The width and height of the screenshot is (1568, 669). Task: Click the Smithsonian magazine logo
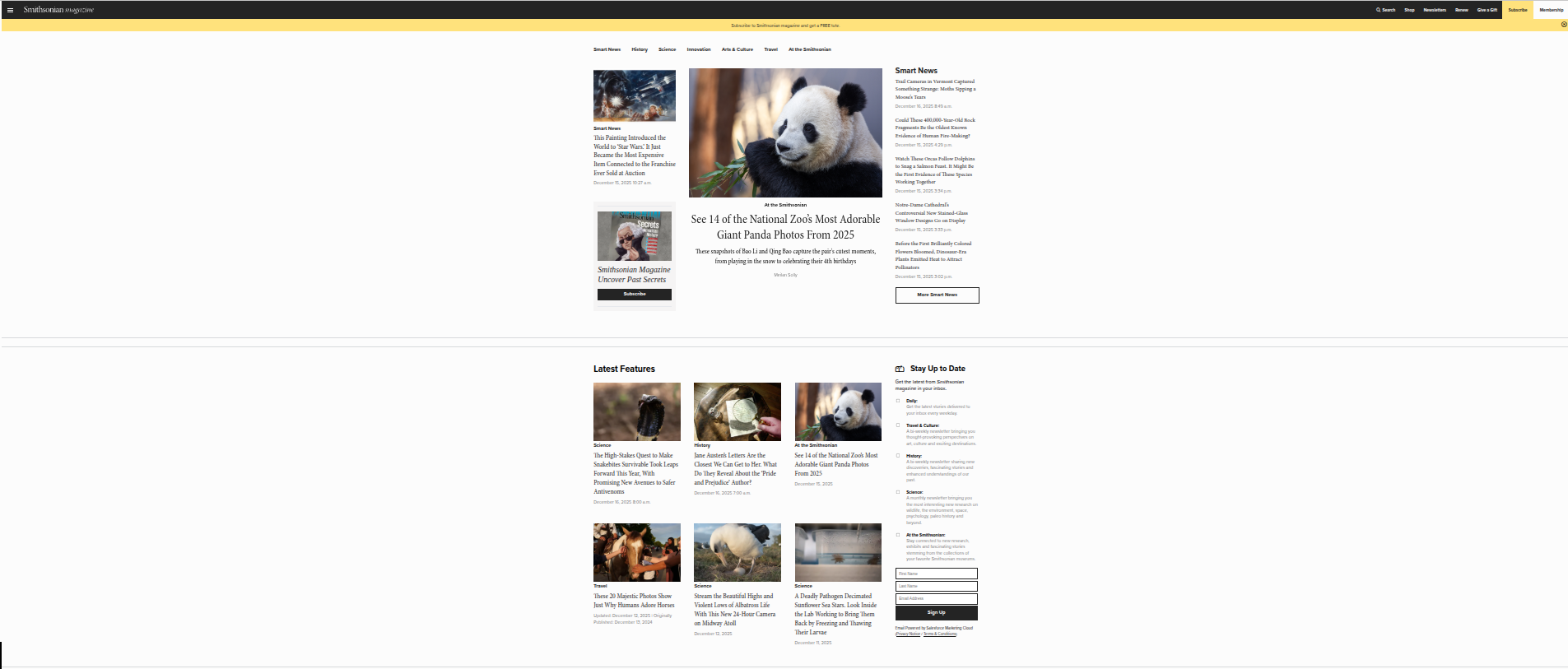[58, 10]
